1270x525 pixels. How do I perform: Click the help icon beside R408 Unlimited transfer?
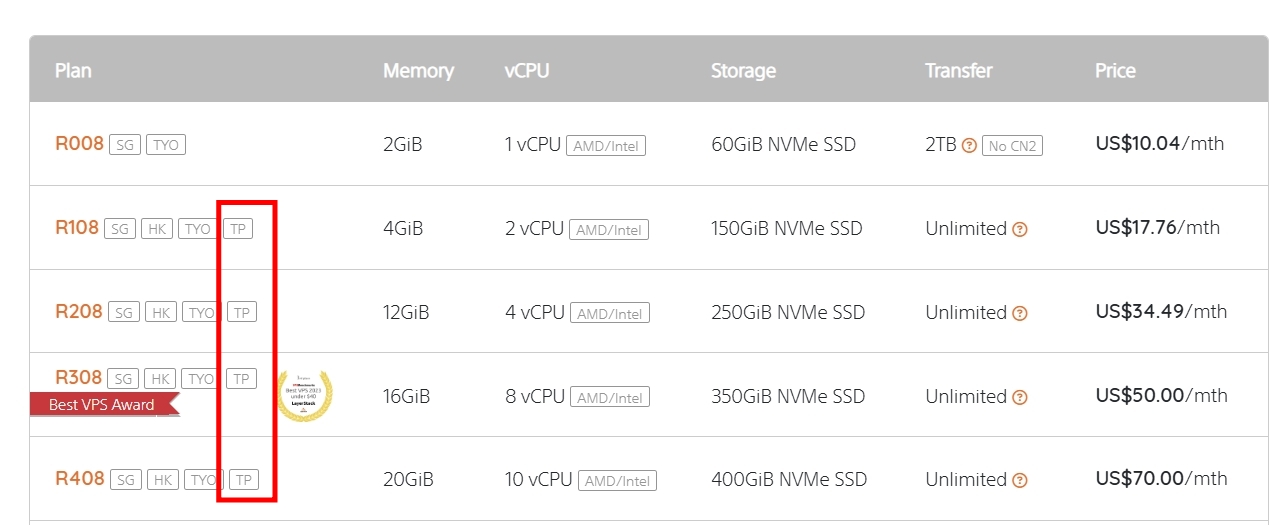(1020, 480)
